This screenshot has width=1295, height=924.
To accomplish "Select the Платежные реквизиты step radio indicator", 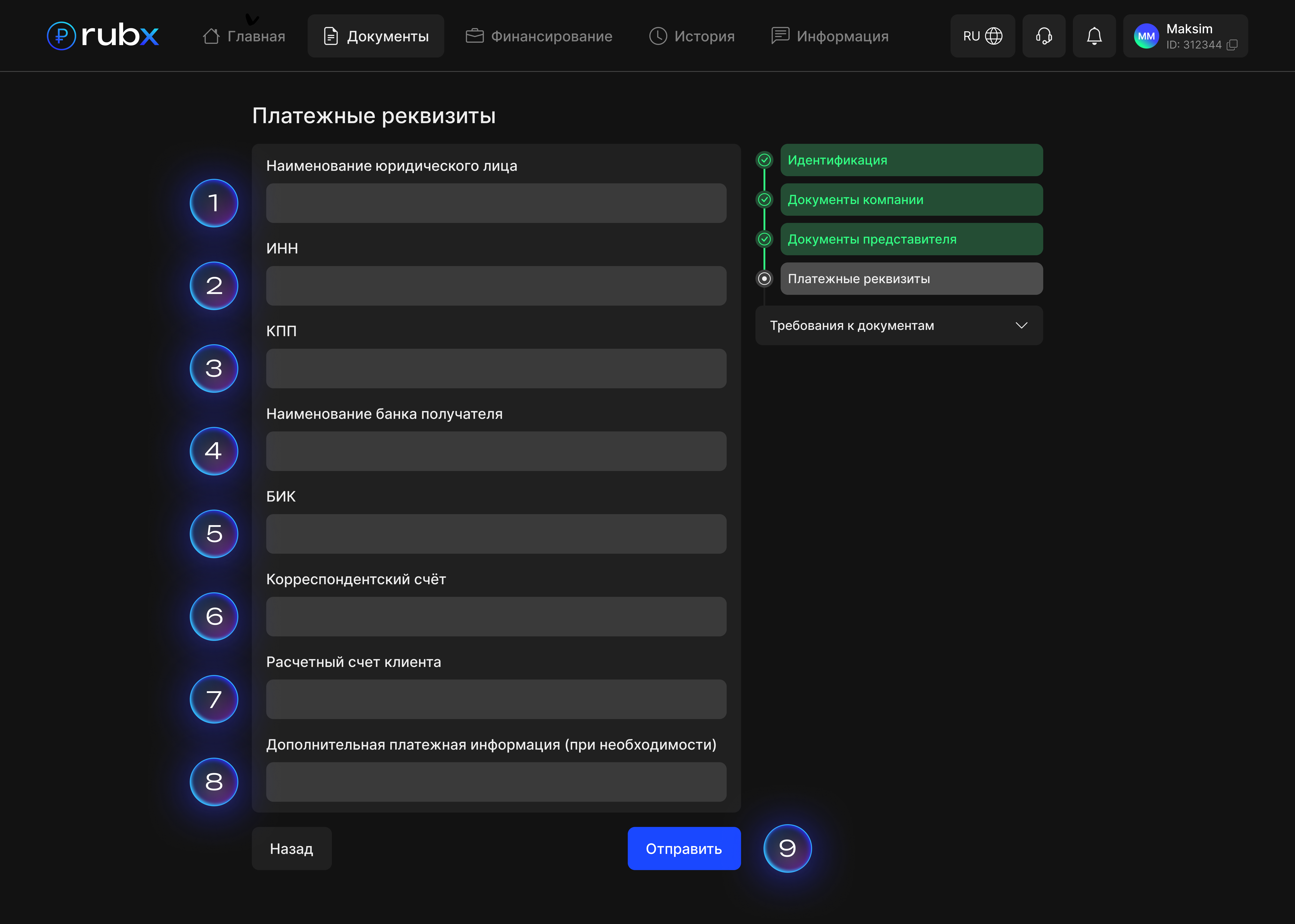I will point(764,279).
